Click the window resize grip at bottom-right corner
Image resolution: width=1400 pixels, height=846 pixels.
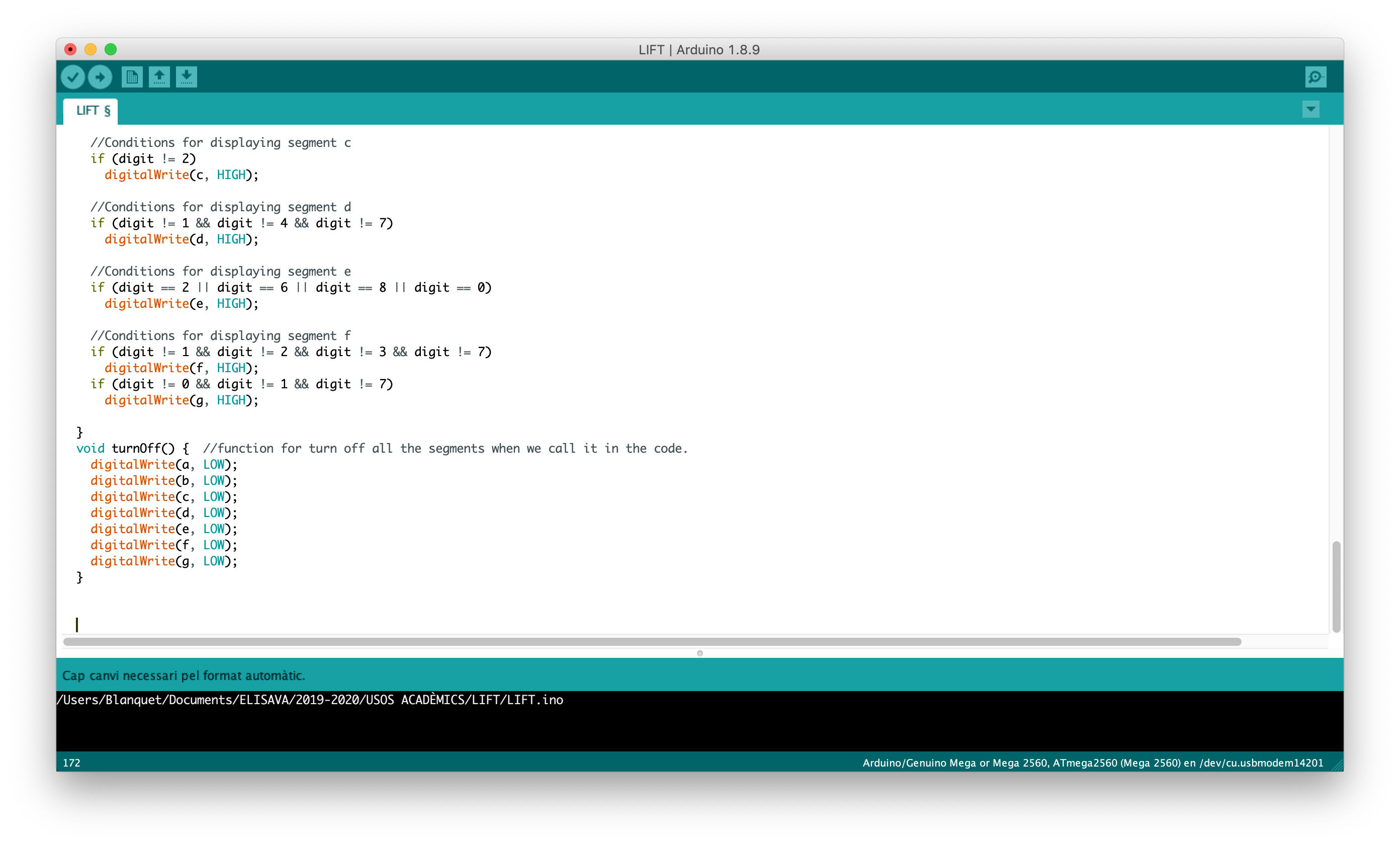(x=1337, y=765)
